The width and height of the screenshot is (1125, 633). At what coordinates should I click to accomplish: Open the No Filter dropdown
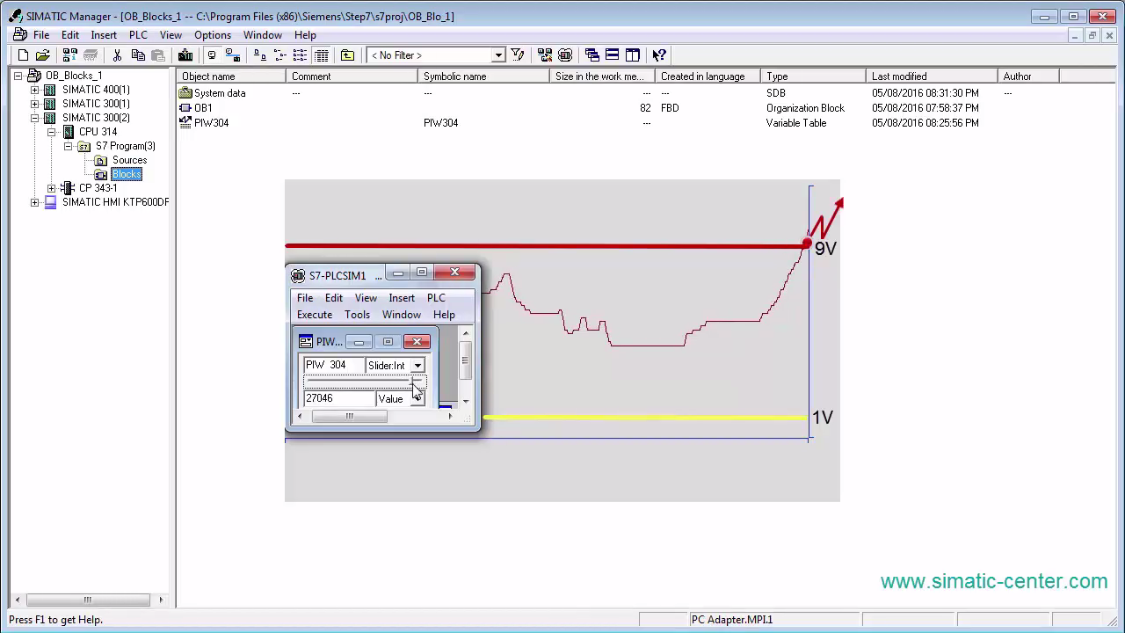(x=498, y=55)
